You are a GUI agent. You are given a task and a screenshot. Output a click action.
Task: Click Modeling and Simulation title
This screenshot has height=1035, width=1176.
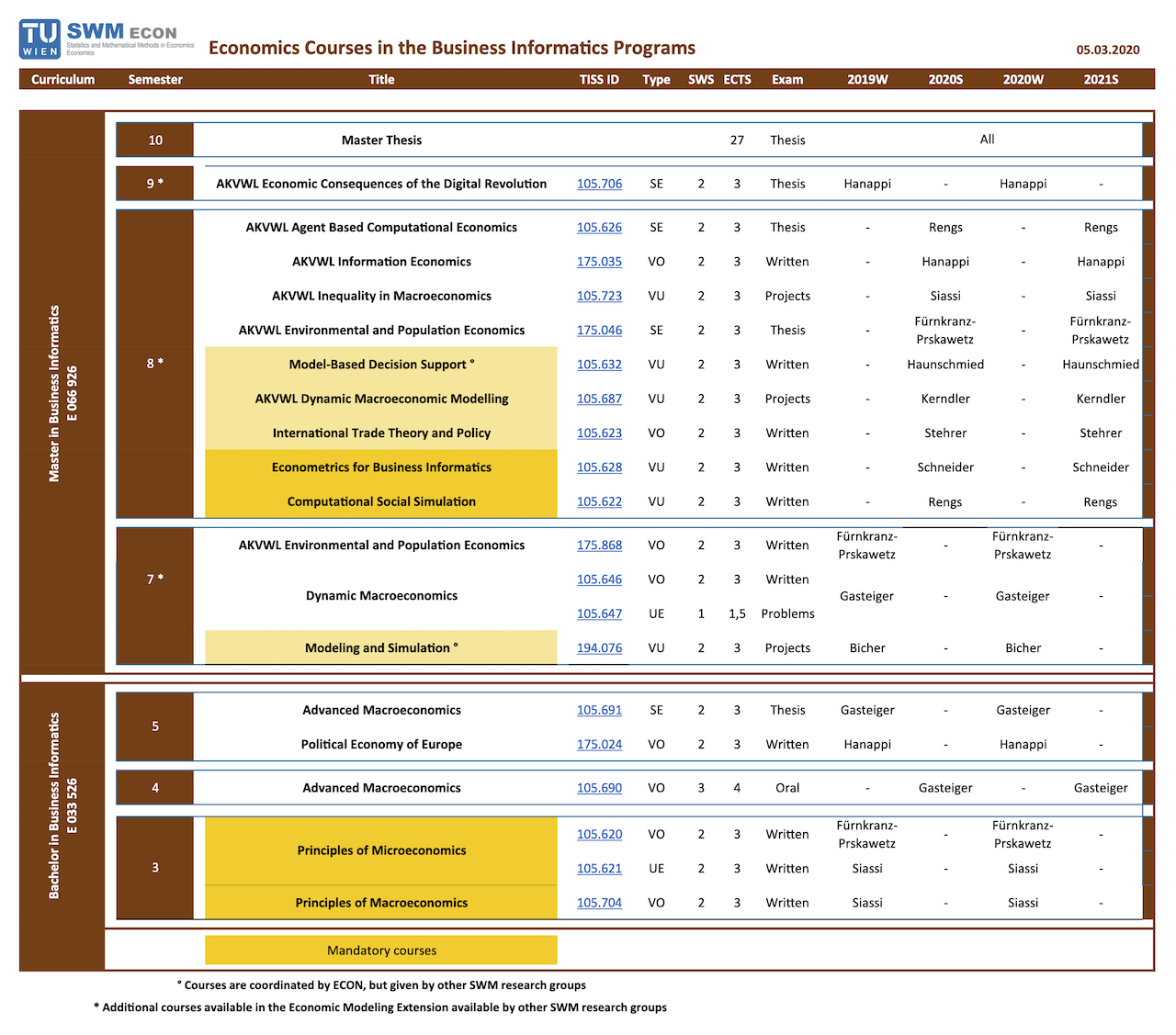click(x=381, y=647)
